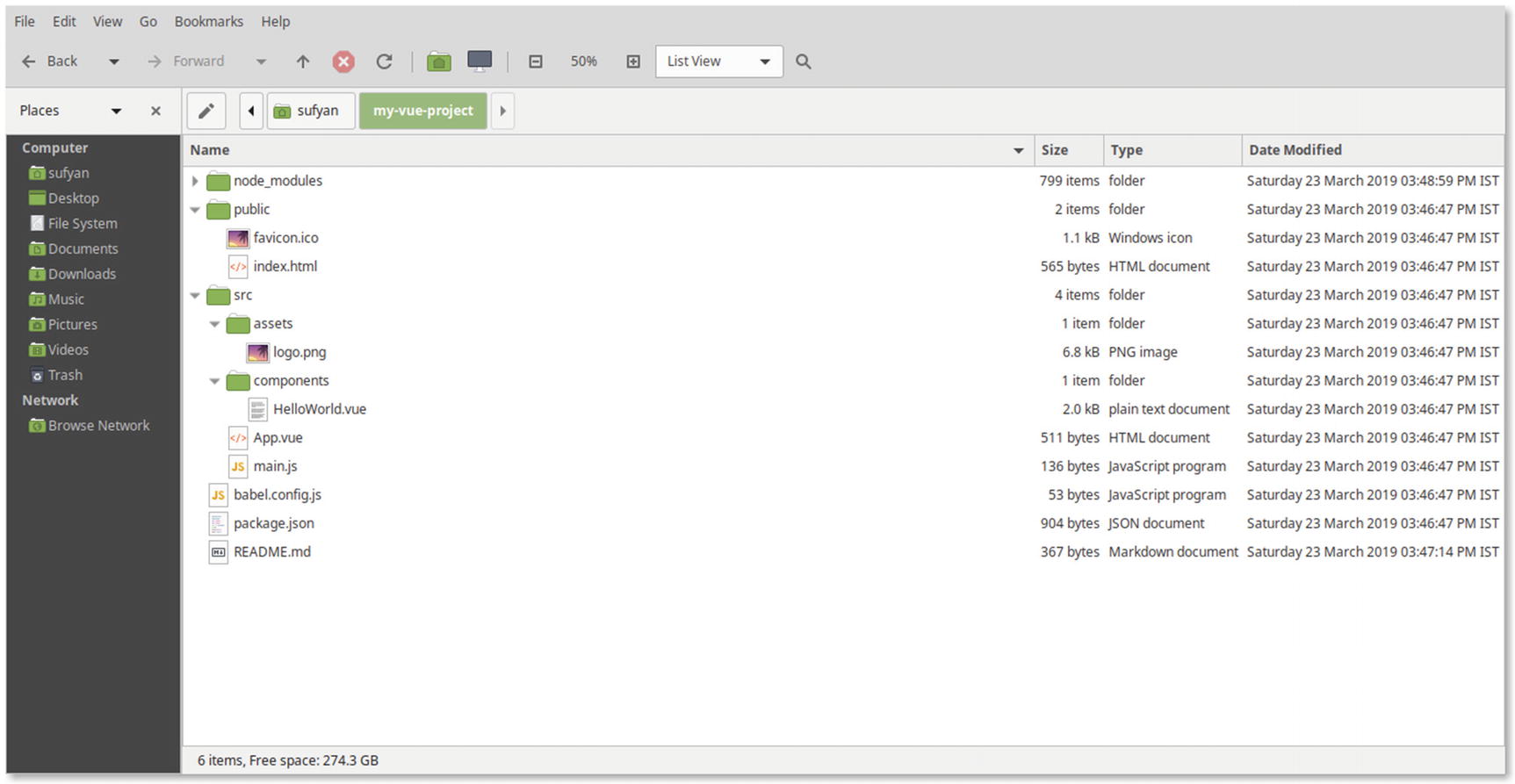Open the List View dropdown
1515x784 pixels.
718,61
